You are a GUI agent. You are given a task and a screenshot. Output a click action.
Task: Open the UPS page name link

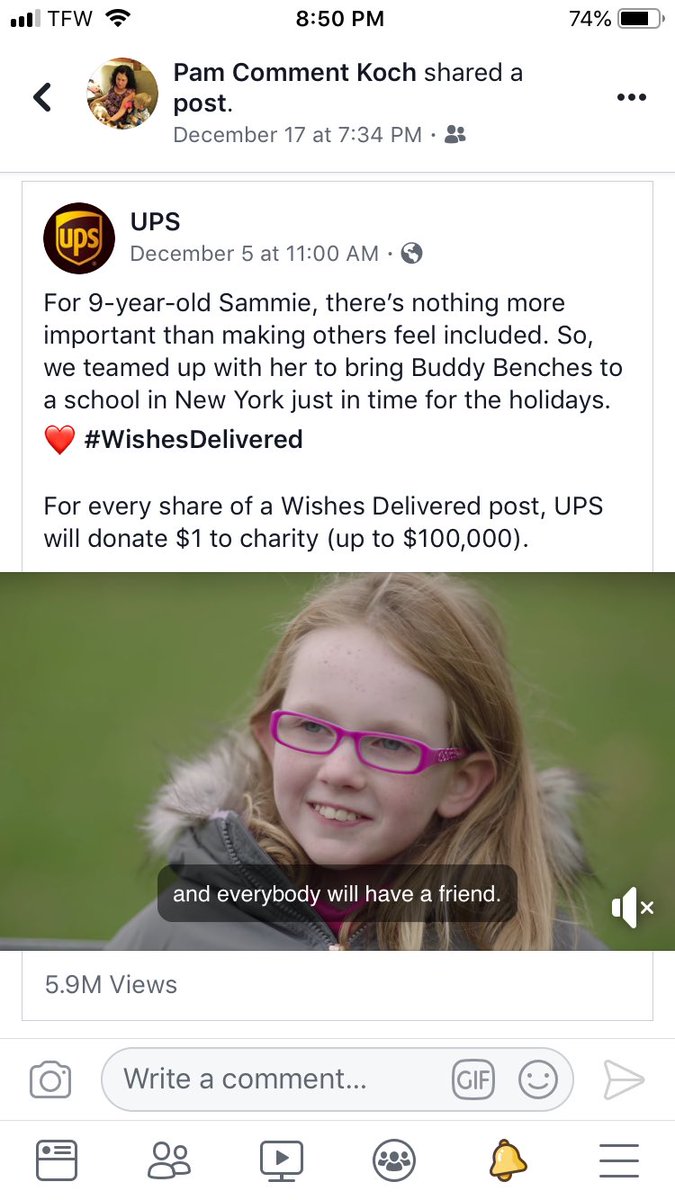tap(155, 221)
